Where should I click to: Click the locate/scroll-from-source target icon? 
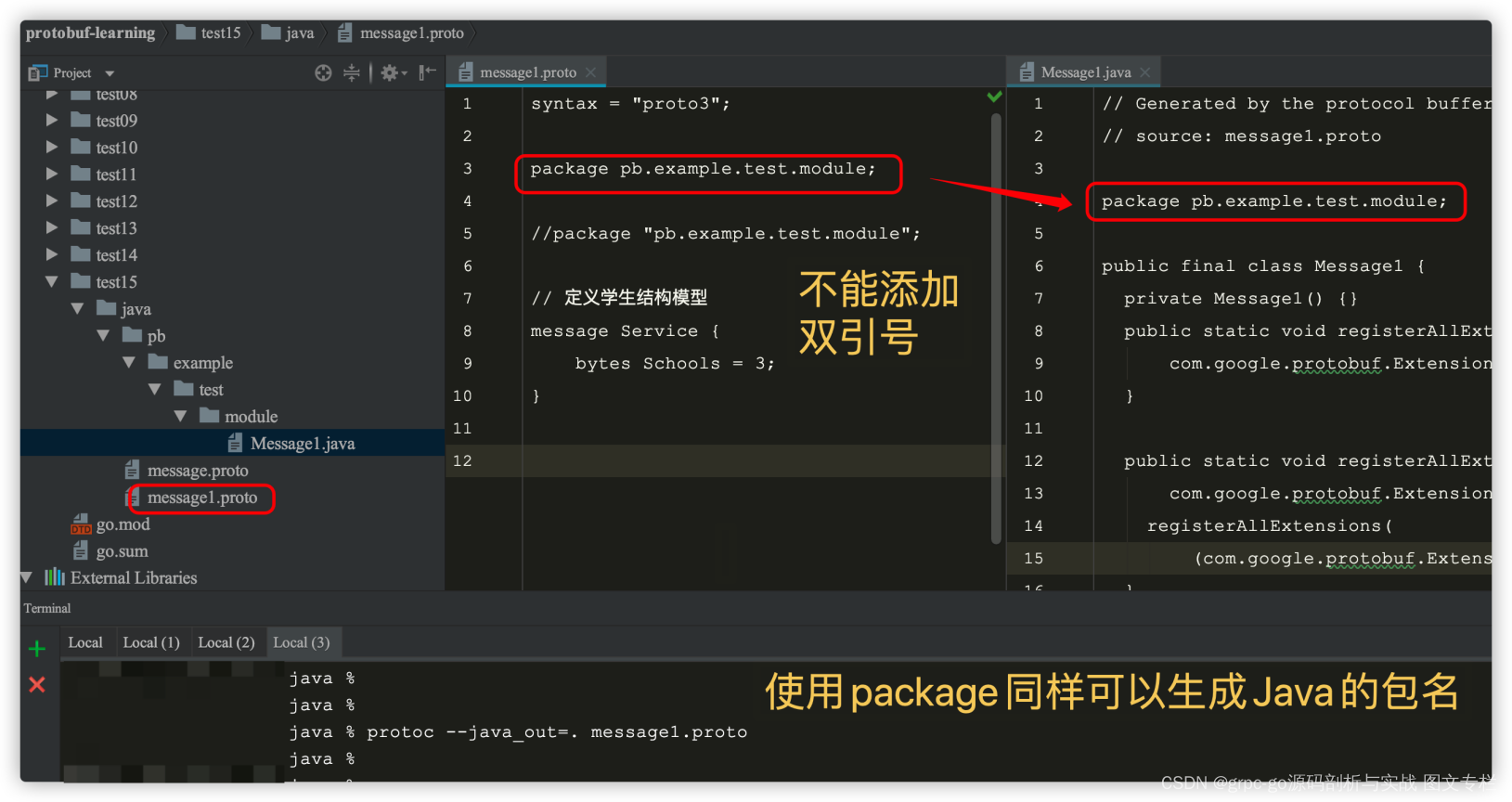(323, 72)
